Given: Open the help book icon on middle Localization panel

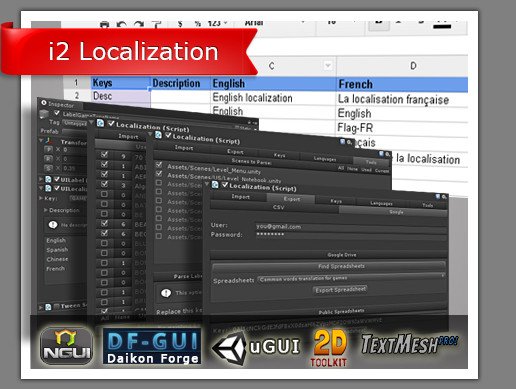Looking at the screenshot, I should 381,153.
